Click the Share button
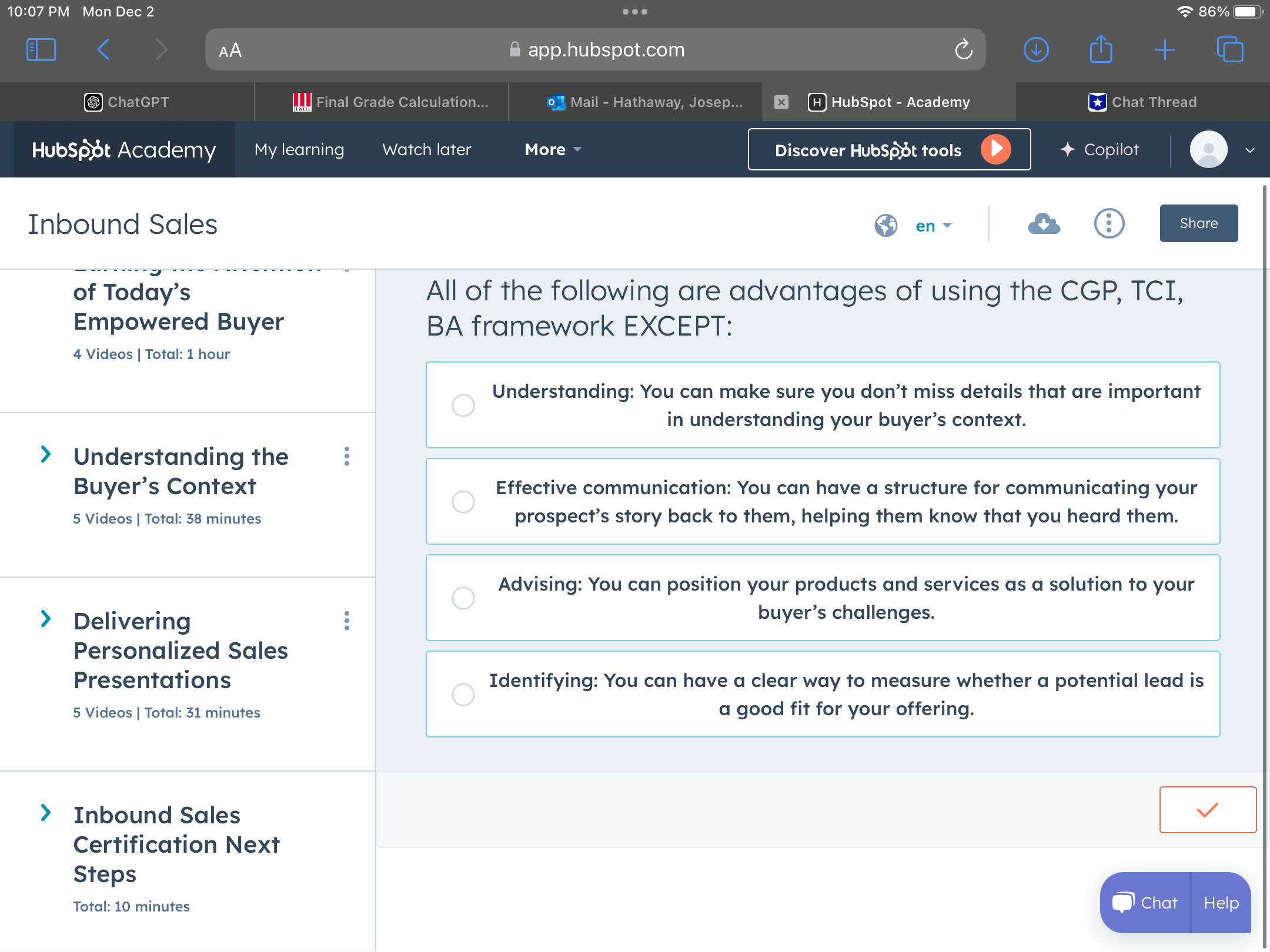1270x952 pixels. click(1198, 223)
